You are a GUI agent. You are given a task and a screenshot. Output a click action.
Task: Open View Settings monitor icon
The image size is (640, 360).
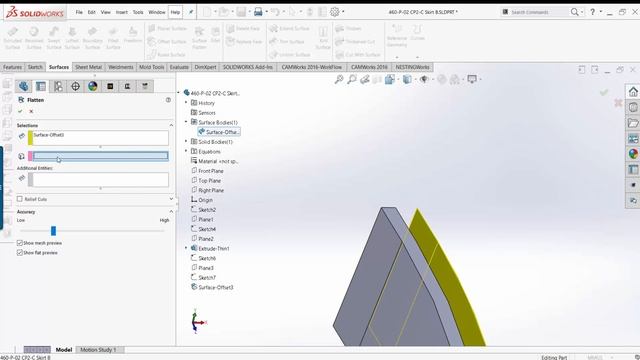472,79
